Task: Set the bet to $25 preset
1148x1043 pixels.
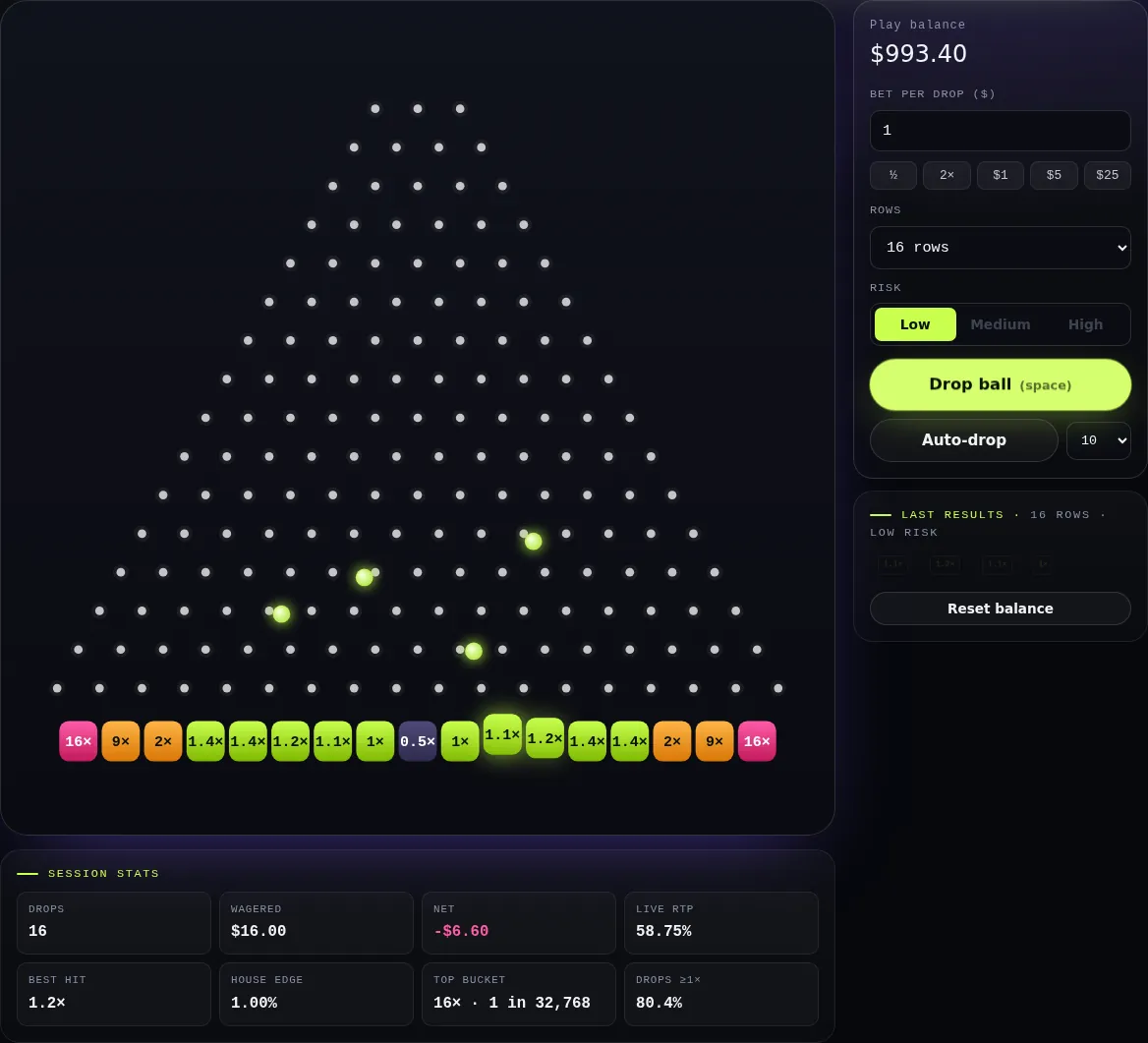Action: pyautogui.click(x=1107, y=175)
